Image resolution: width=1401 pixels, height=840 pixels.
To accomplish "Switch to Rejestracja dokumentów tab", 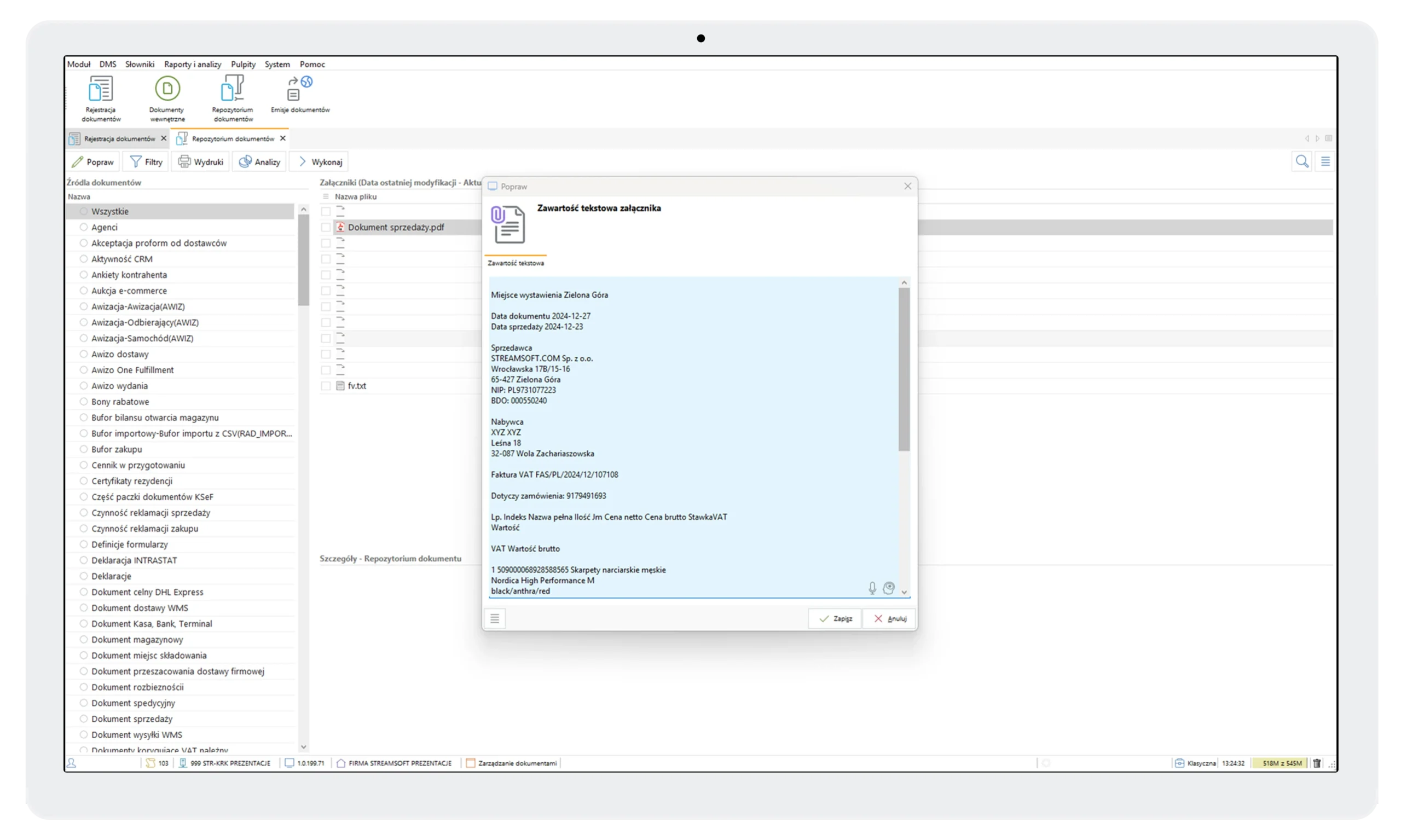I will tap(119, 138).
